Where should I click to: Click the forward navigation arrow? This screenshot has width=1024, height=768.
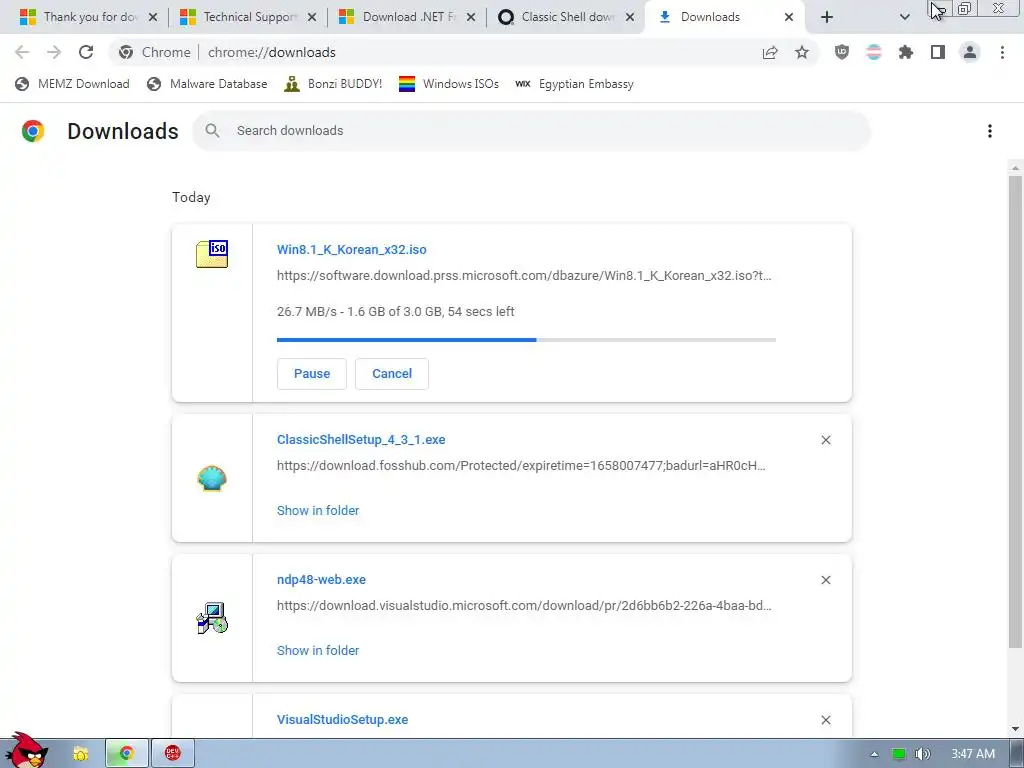click(x=54, y=52)
